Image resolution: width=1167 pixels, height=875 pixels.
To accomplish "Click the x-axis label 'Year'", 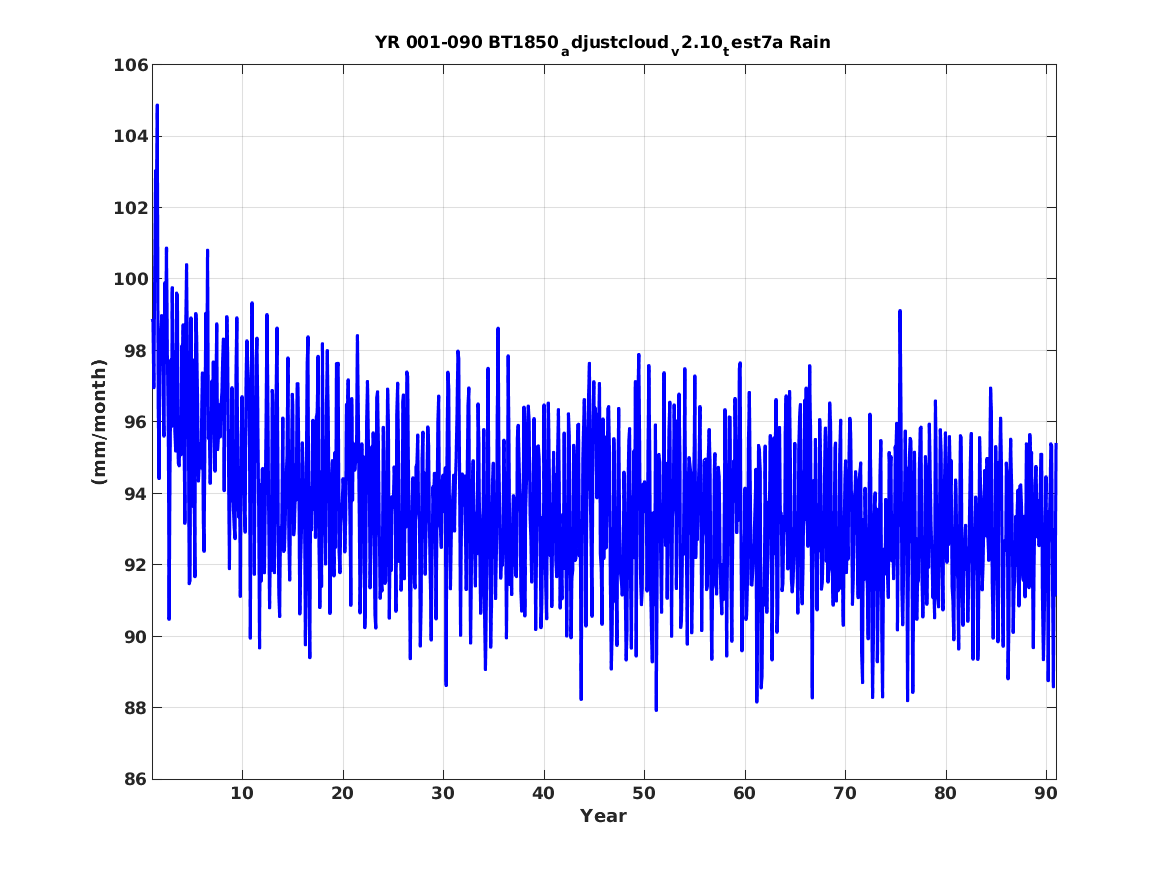I will [603, 816].
